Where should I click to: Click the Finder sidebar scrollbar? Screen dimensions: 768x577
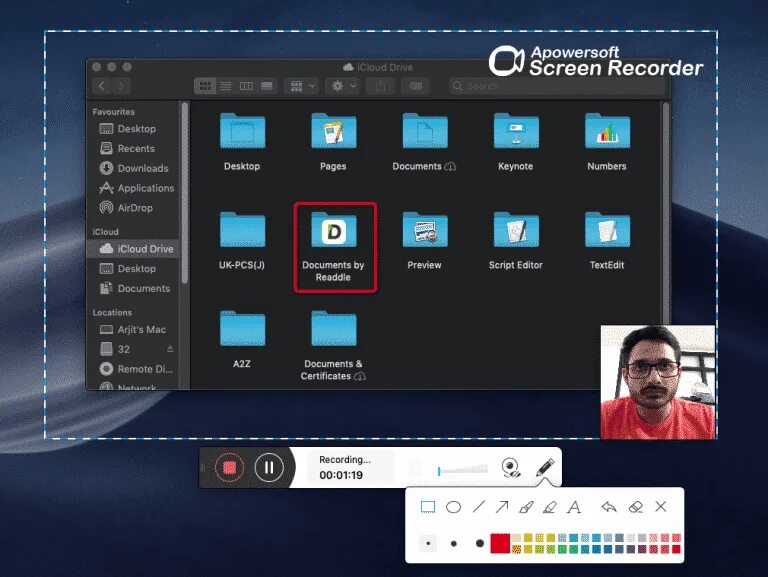185,193
